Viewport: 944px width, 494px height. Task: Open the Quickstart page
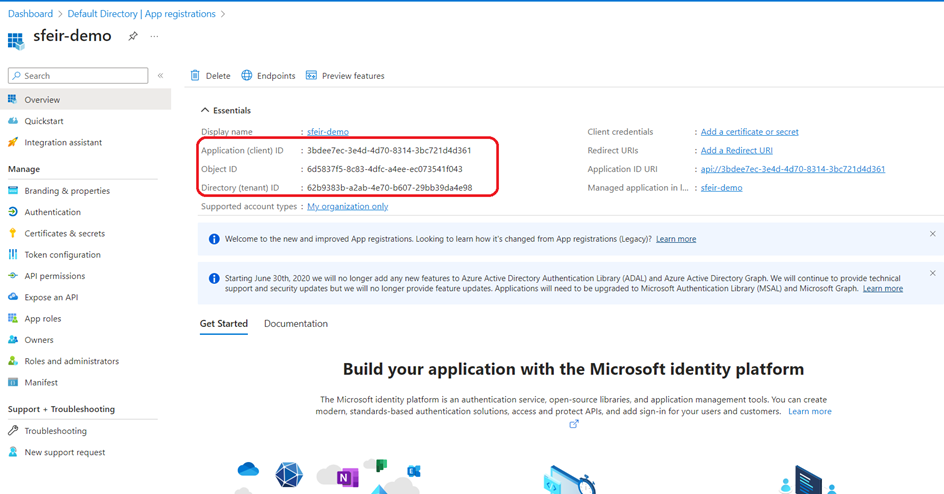click(43, 121)
